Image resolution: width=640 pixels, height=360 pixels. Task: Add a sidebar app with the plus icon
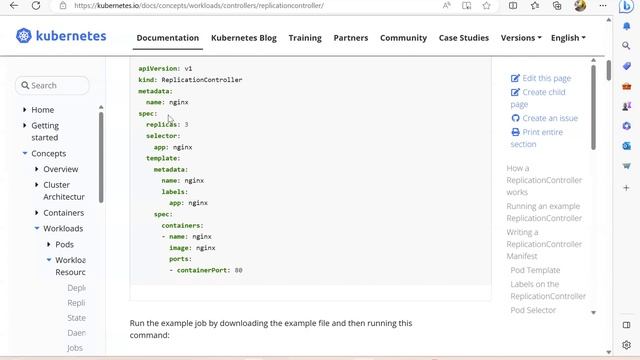[627, 188]
